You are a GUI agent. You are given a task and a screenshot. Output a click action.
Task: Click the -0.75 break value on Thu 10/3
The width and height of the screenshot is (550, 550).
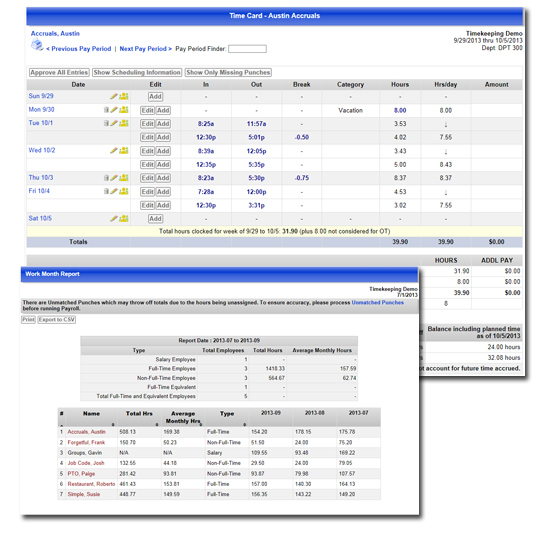(302, 178)
